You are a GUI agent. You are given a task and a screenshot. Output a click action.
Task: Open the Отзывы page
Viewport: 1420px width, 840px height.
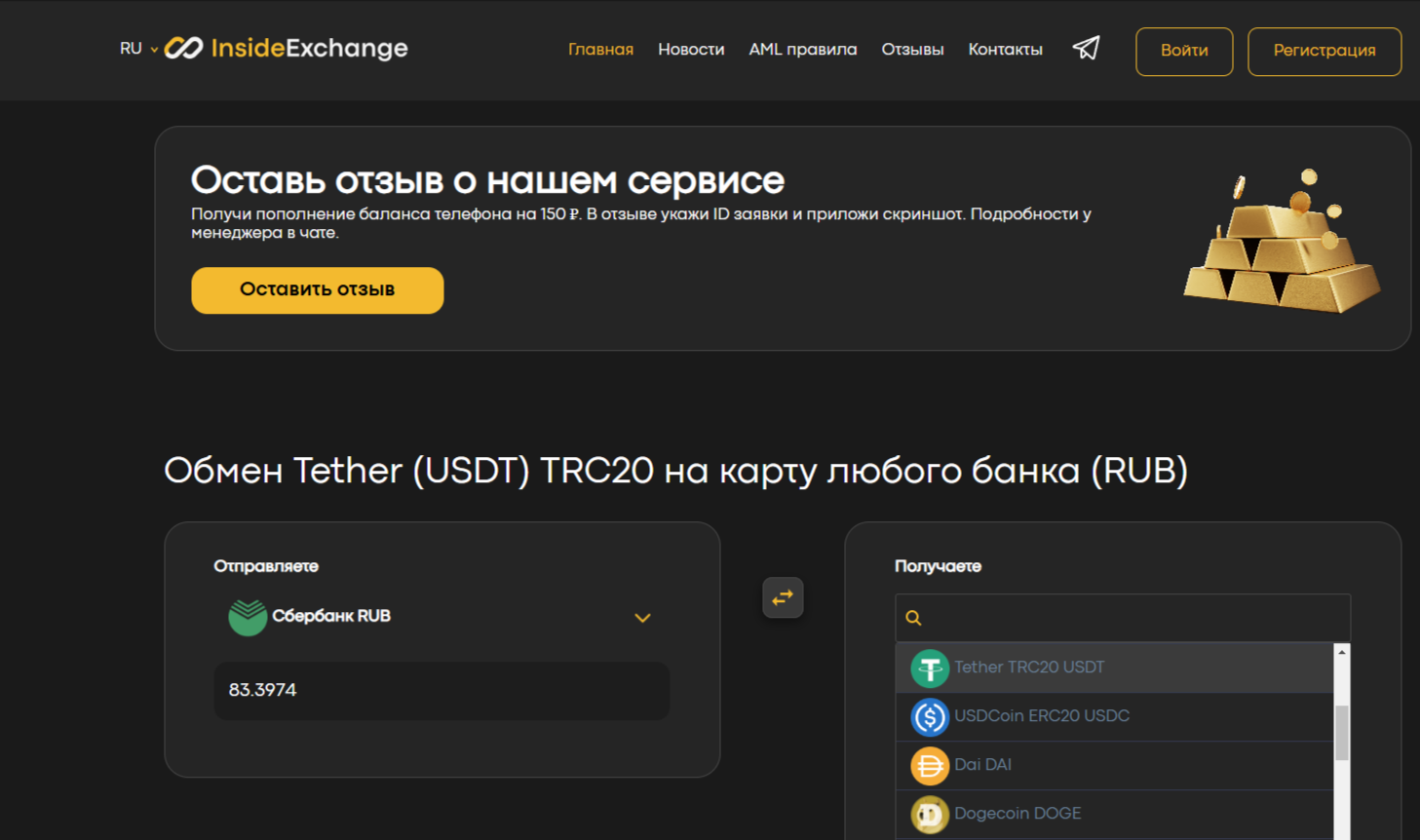(912, 49)
